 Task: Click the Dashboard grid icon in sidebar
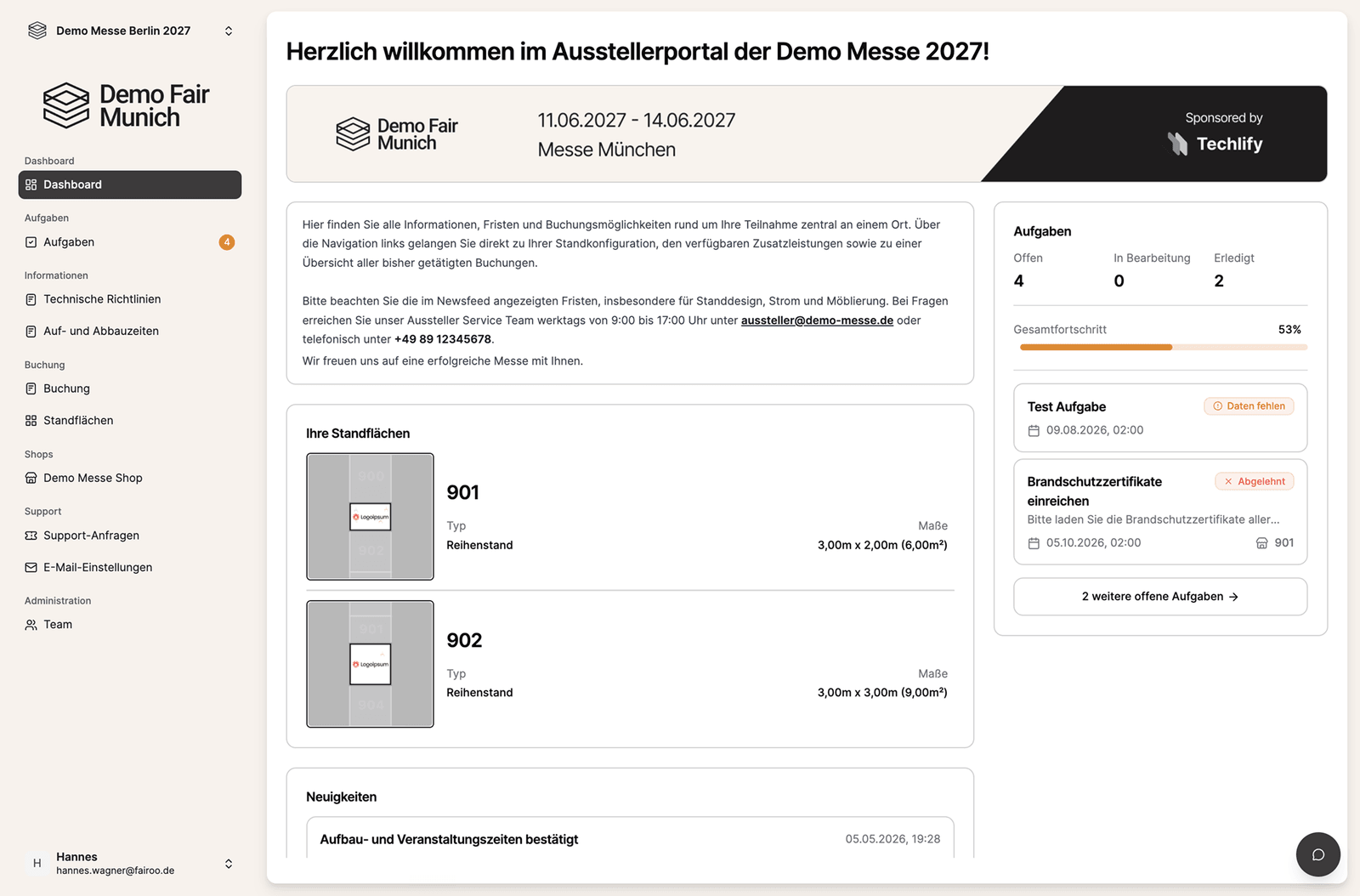pos(31,184)
